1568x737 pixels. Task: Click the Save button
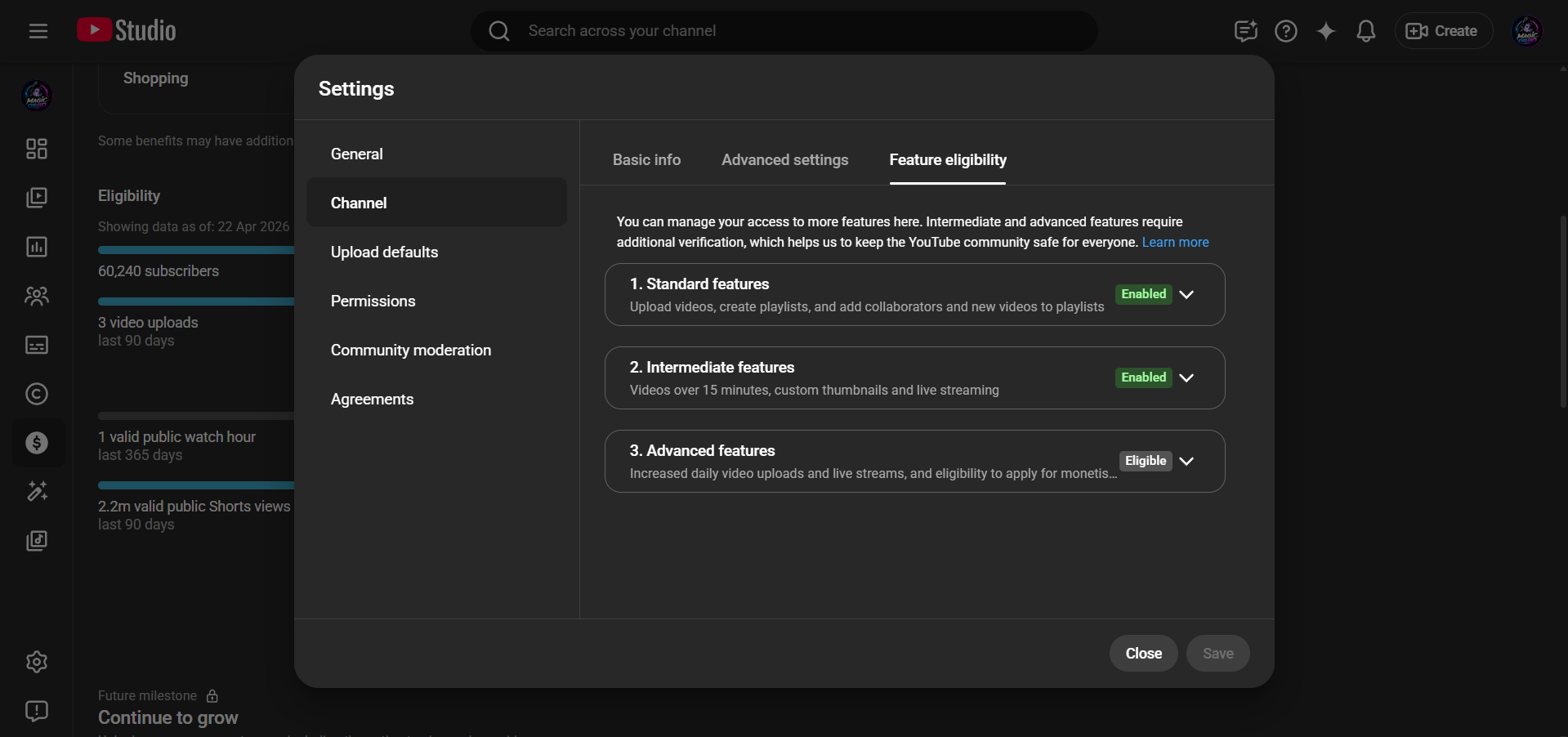pos(1217,654)
